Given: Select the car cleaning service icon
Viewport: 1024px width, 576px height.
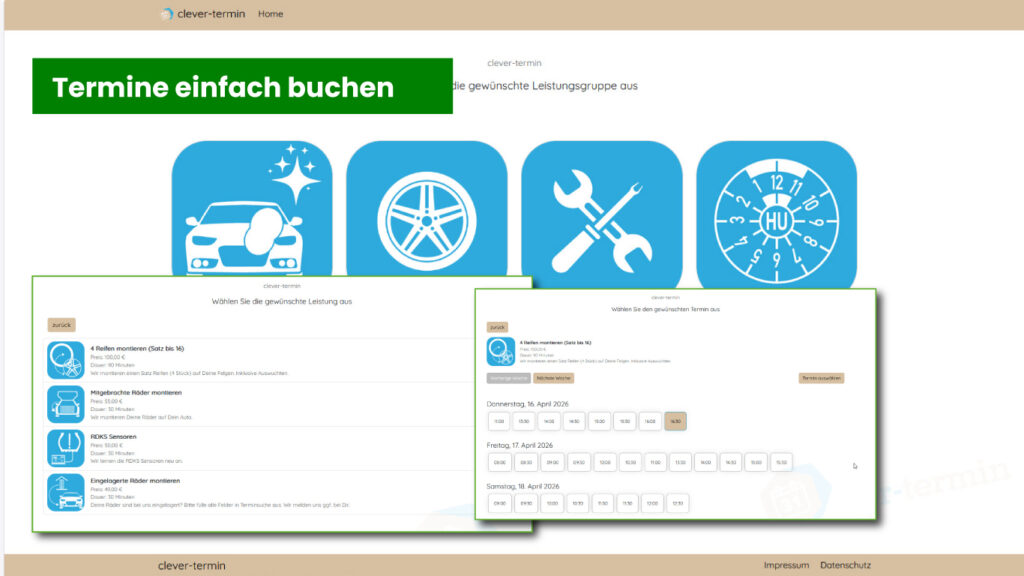Looking at the screenshot, I should point(252,210).
